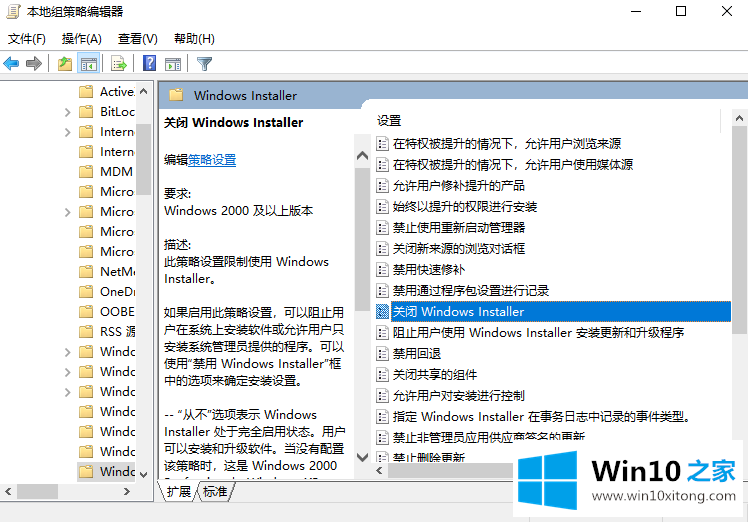This screenshot has height=522, width=748.
Task: Open the 查看(V) menu
Action: point(137,39)
